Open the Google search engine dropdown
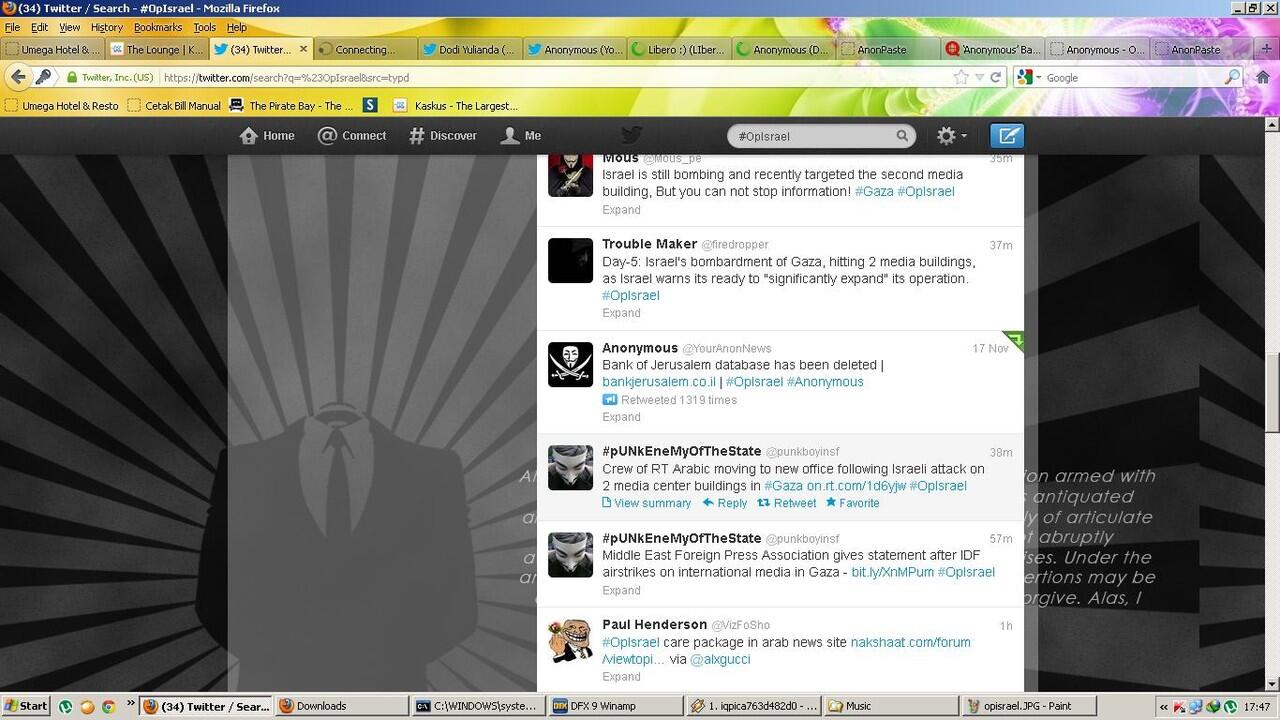Screen dimensions: 1280x720 coord(1030,77)
